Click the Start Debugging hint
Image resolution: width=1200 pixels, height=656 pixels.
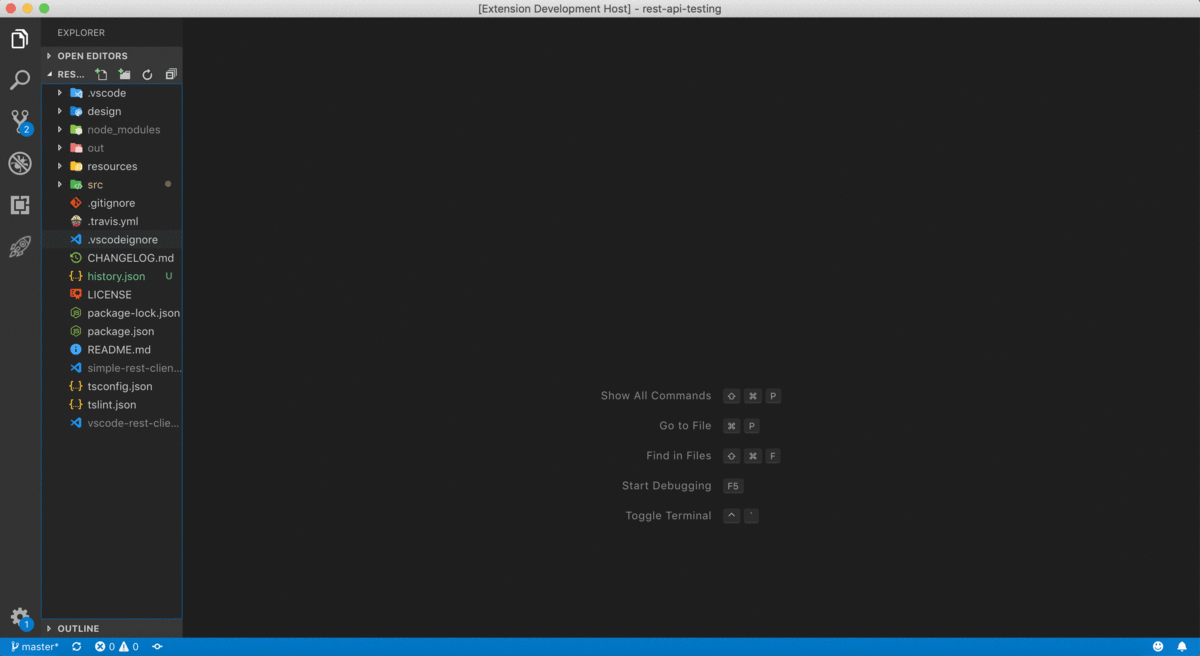click(667, 486)
